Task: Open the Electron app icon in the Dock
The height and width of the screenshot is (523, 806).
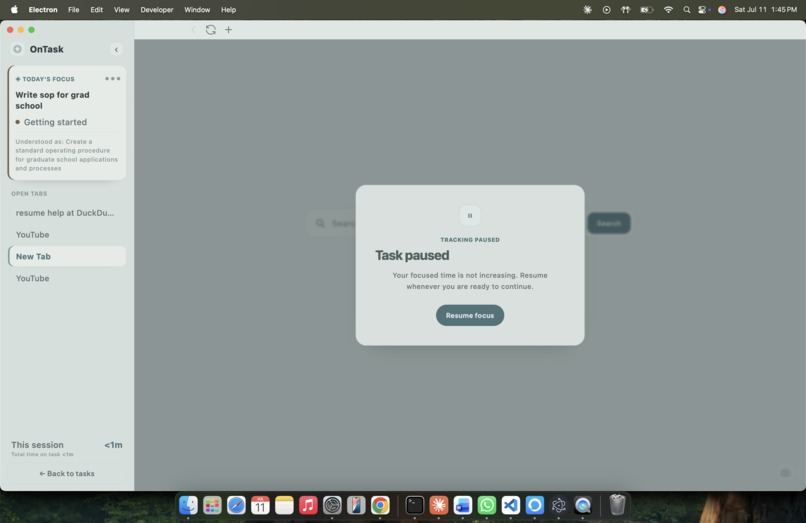Action: [x=559, y=506]
